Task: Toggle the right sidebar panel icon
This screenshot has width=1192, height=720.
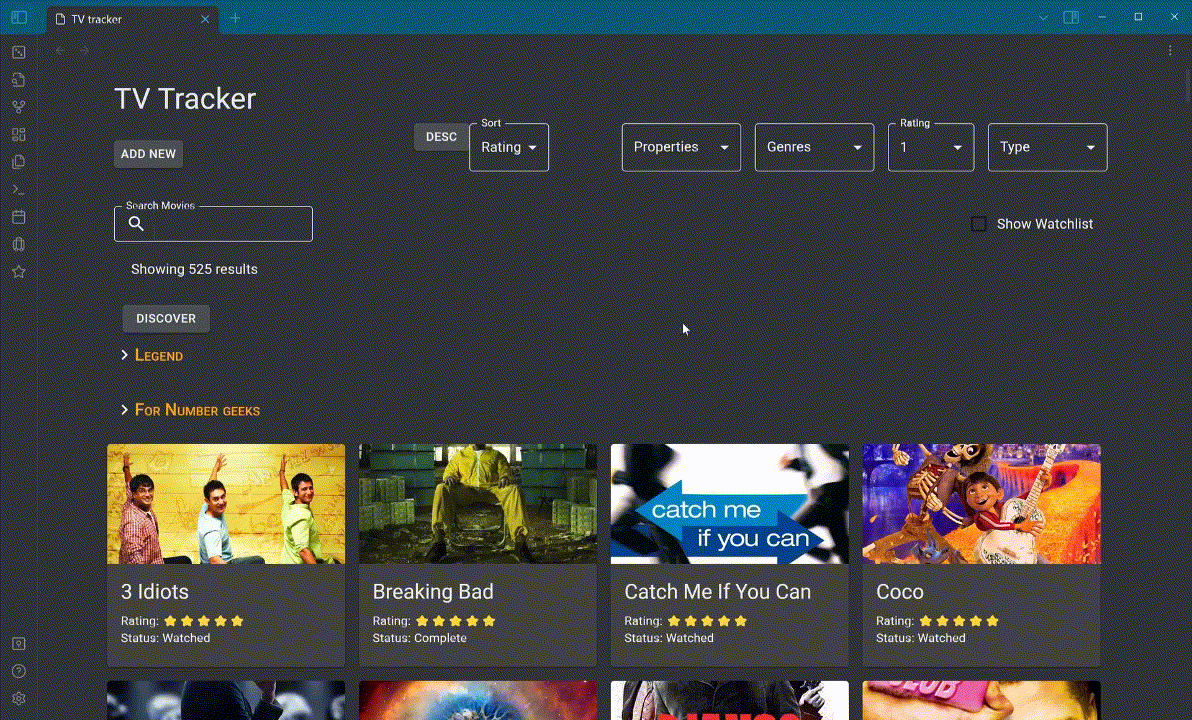Action: pyautogui.click(x=1071, y=17)
